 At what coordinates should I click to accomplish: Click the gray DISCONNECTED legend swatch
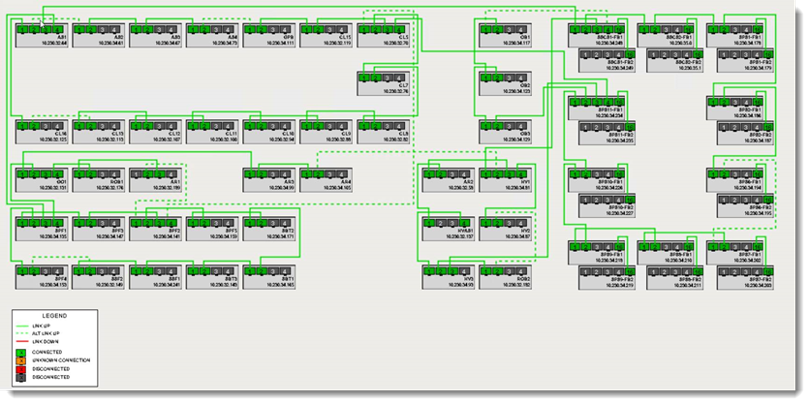(21, 377)
